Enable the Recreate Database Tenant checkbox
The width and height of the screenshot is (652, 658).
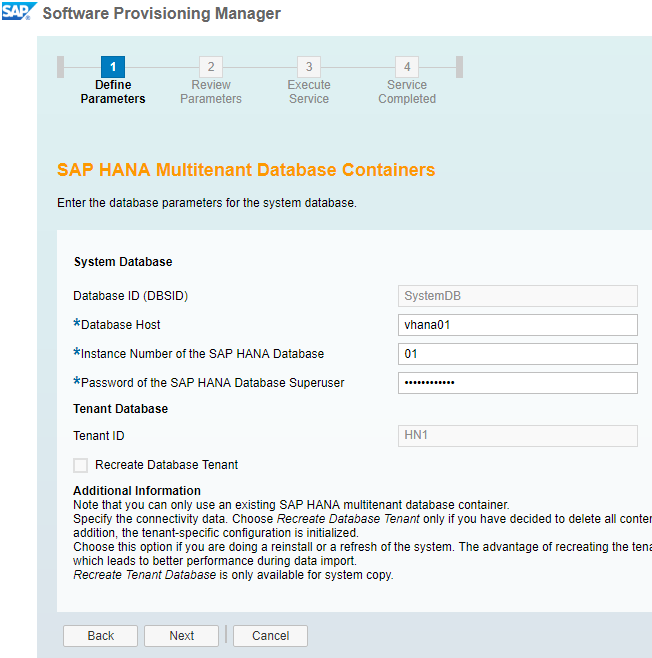click(x=81, y=465)
